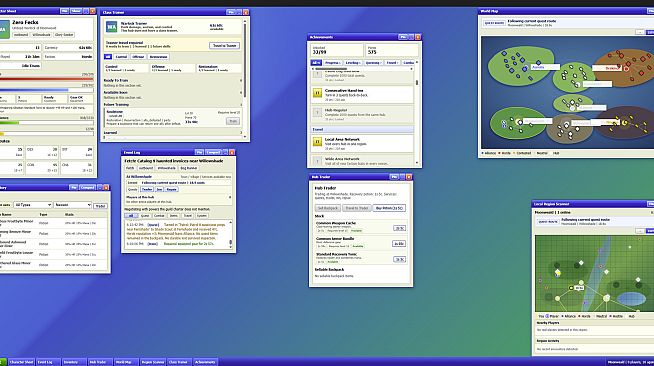Buy the Standard Recovery Tonic

(x=399, y=259)
